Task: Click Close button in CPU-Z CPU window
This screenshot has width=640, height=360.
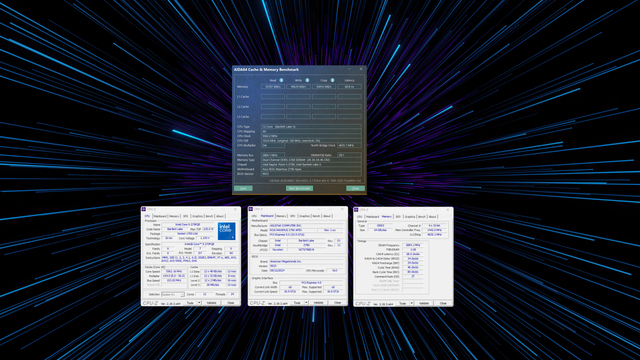Action: point(231,303)
